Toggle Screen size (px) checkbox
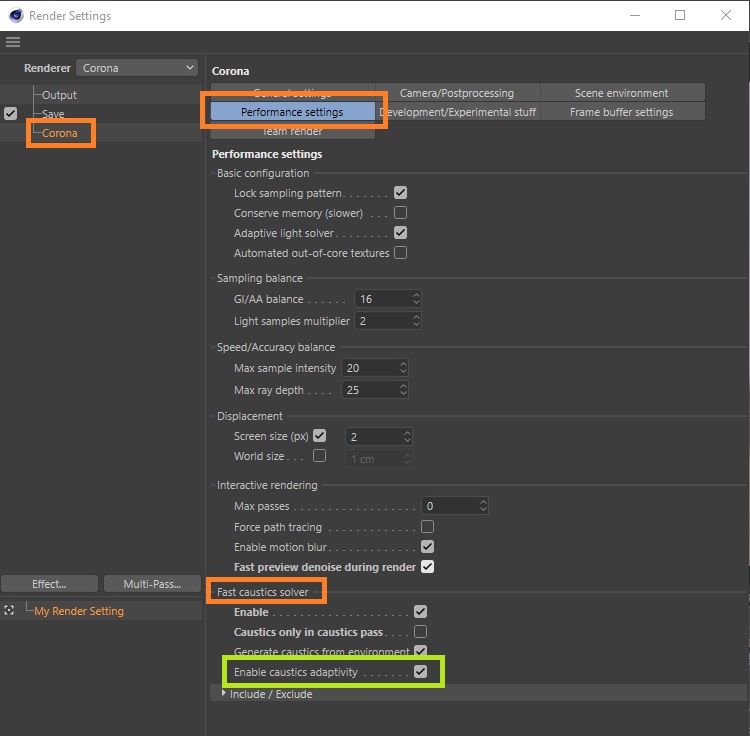Image resolution: width=750 pixels, height=736 pixels. 320,436
